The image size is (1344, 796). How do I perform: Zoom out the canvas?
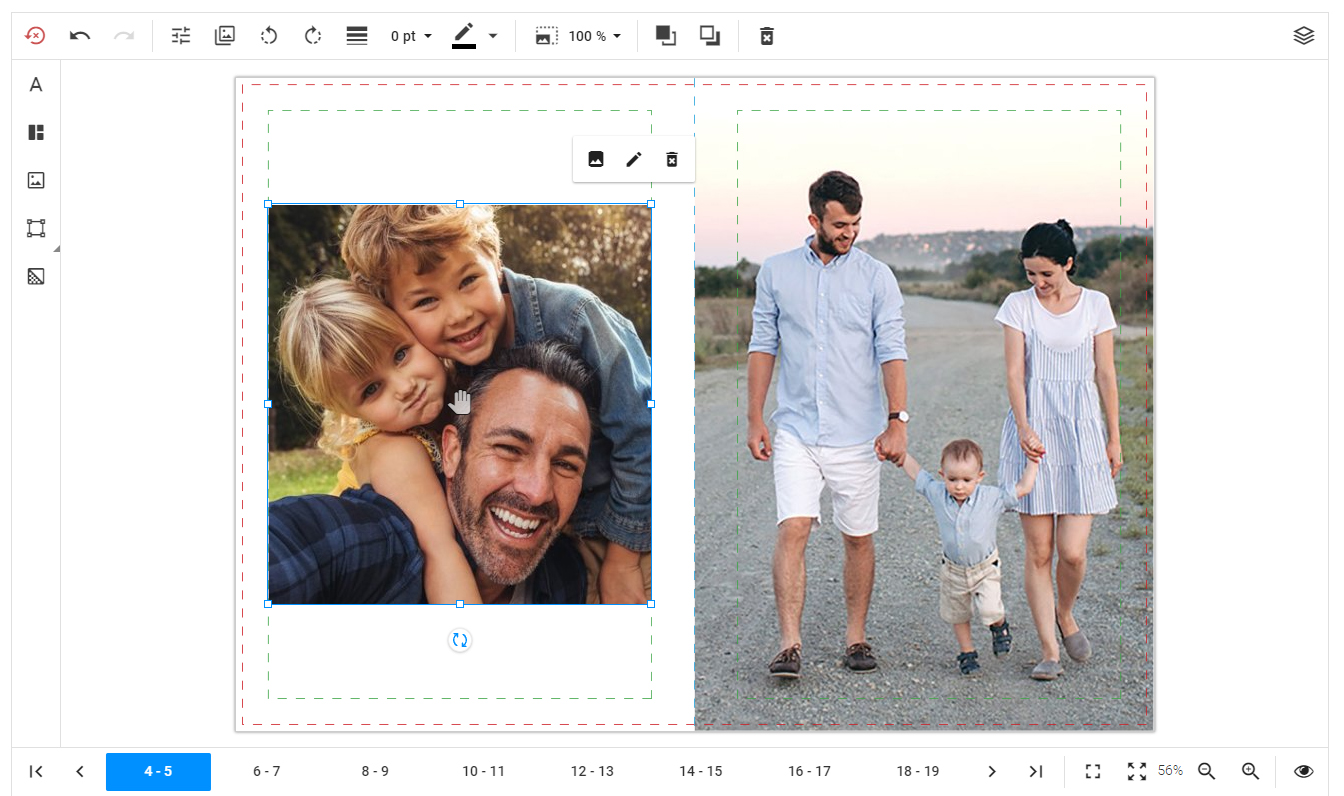point(1207,771)
